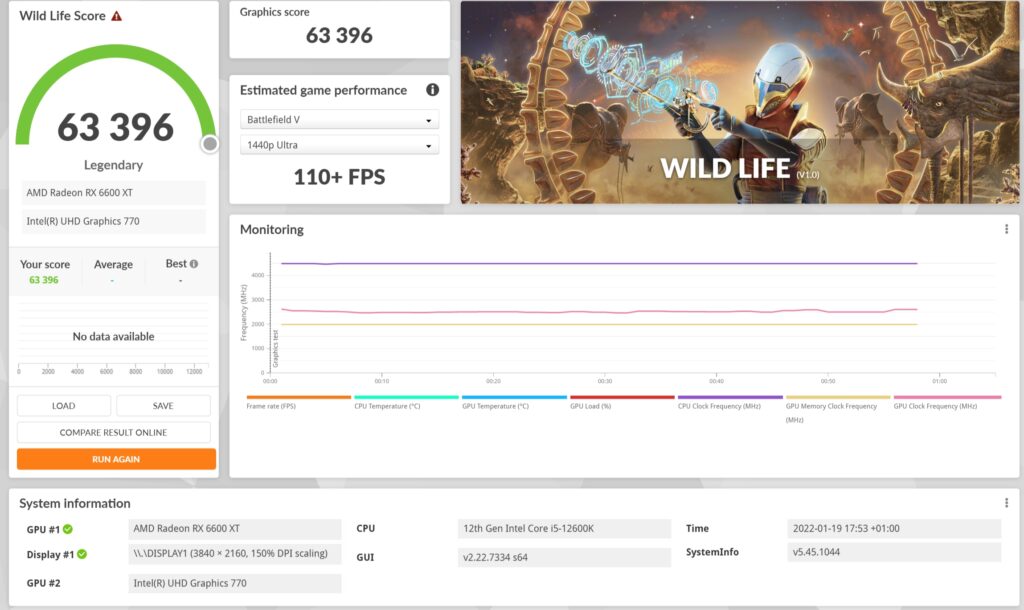Click the orange Frame rate color bar

coord(298,397)
